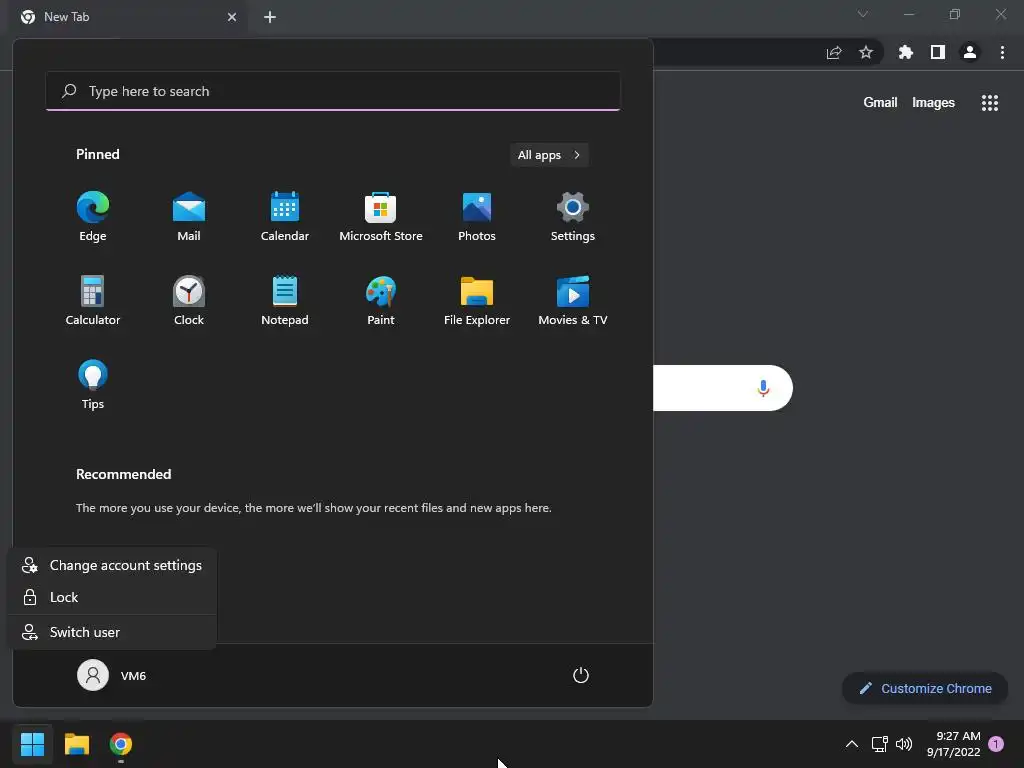
Task: Open the Tips app
Action: (x=93, y=385)
